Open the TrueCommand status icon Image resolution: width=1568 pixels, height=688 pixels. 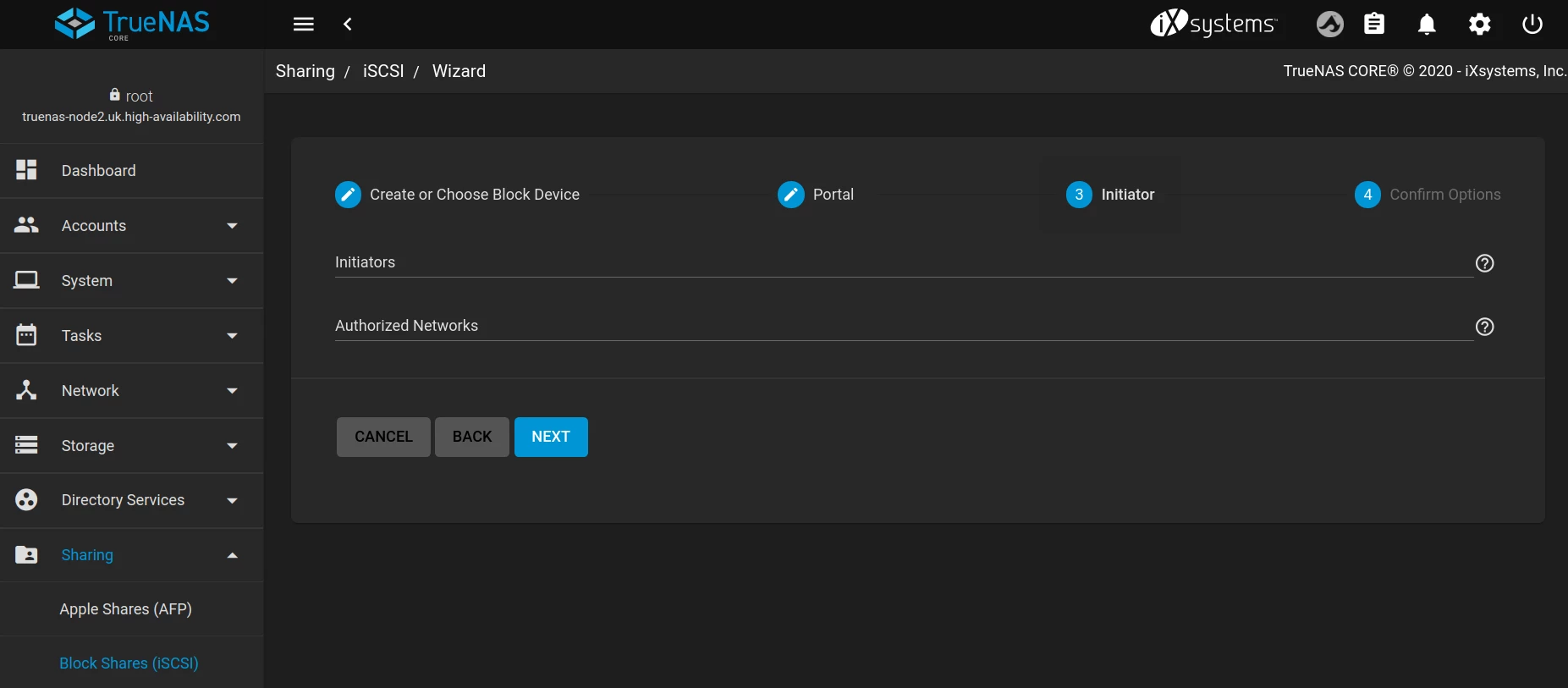coord(1329,25)
